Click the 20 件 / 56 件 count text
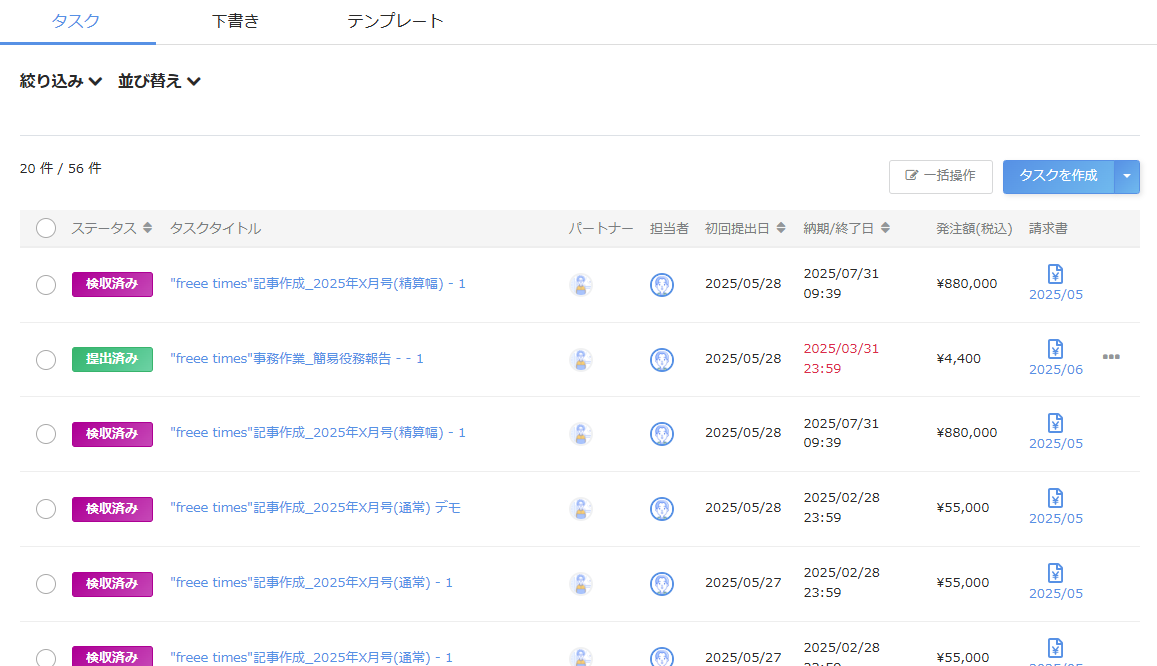1157x666 pixels. click(x=61, y=168)
